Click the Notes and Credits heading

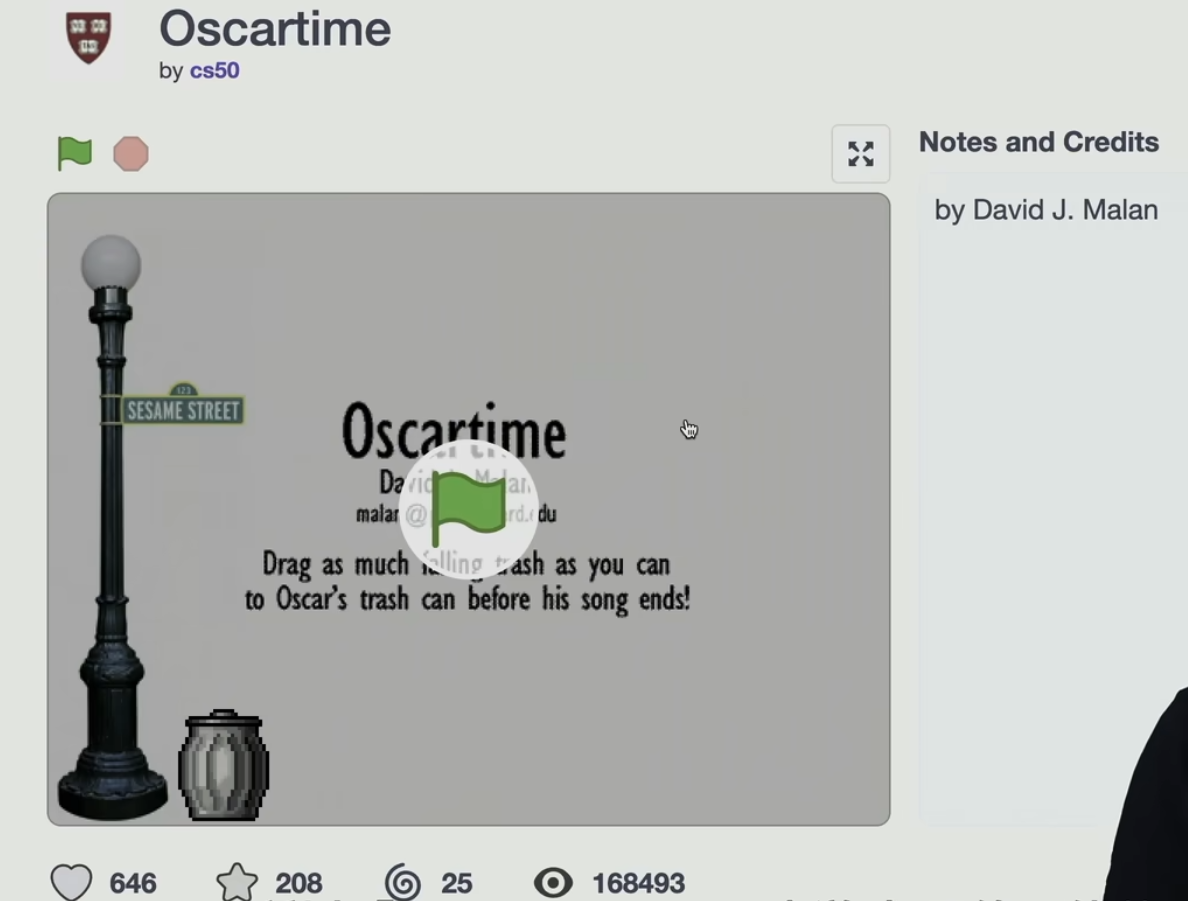1039,142
